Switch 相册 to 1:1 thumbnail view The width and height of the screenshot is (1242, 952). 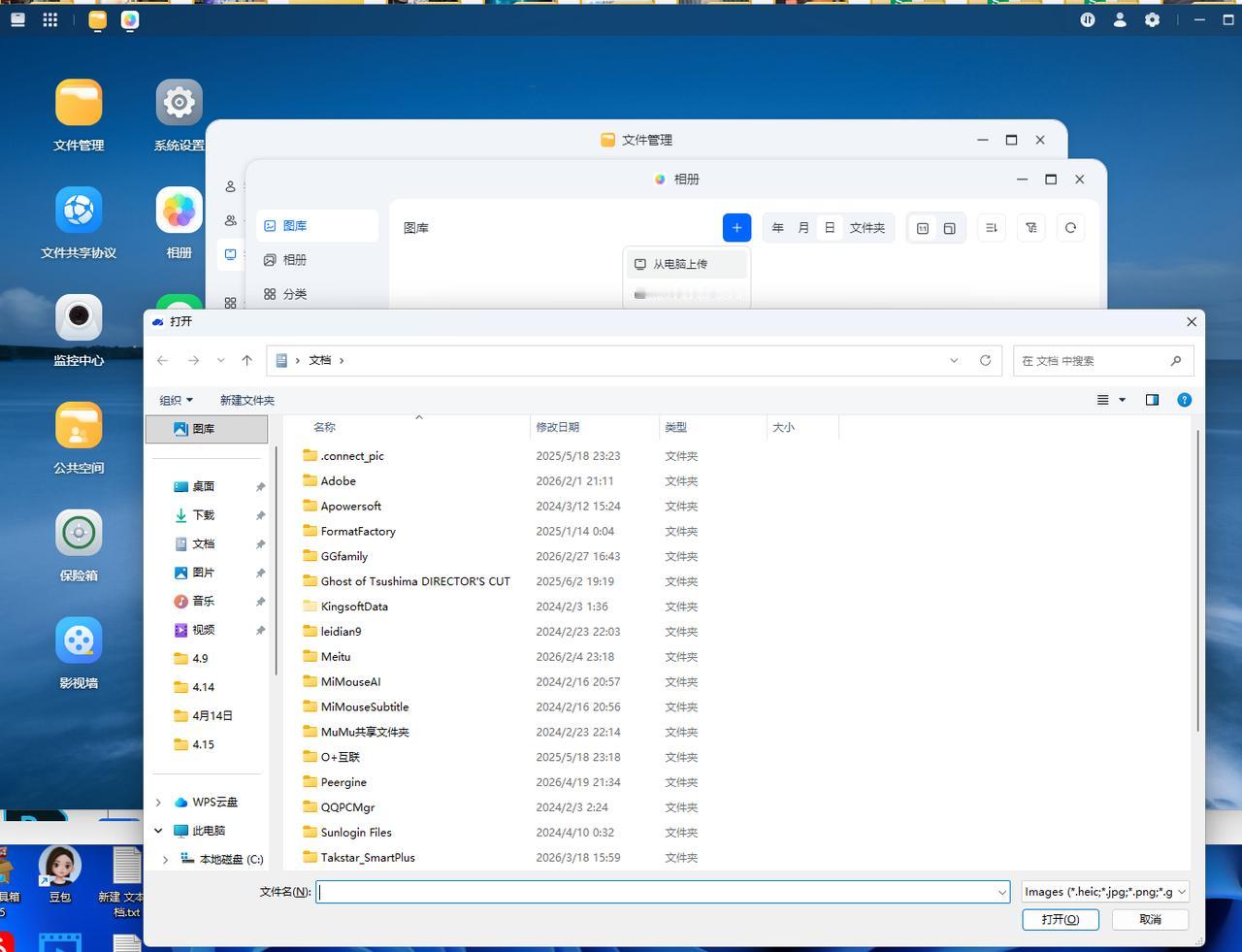click(x=923, y=228)
